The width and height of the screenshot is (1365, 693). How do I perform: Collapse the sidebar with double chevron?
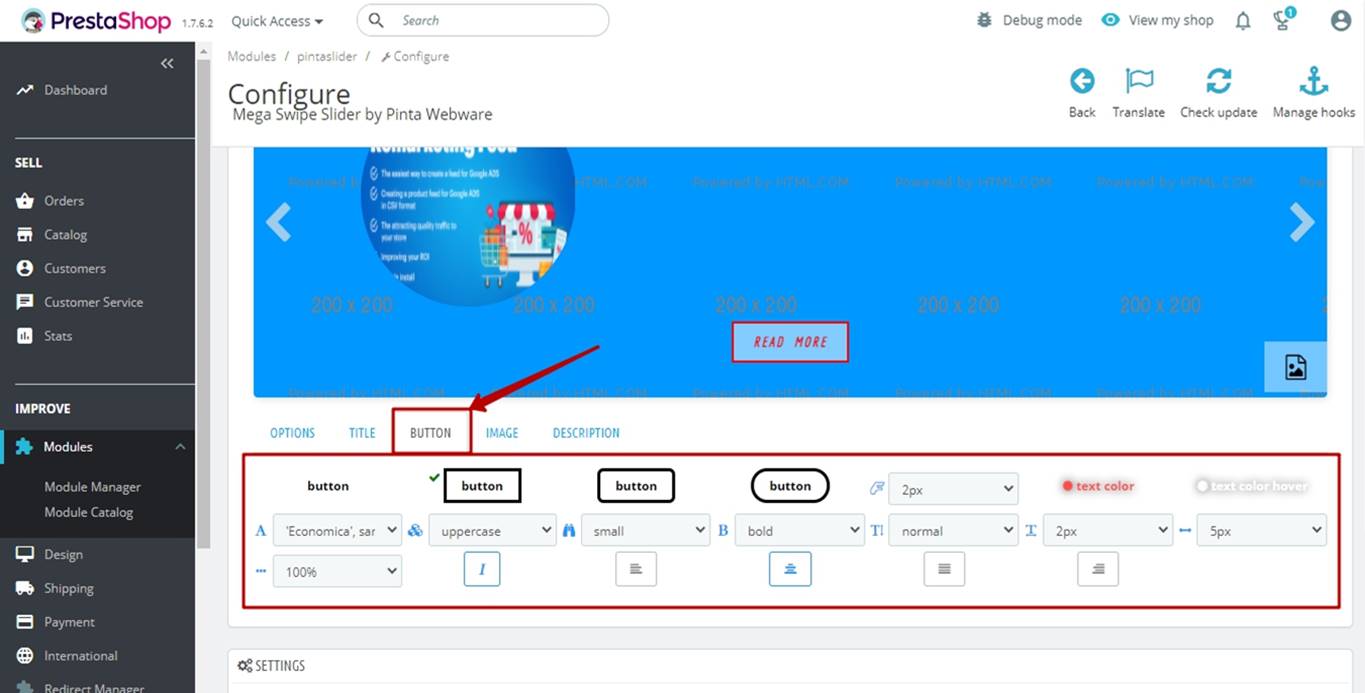pos(167,63)
